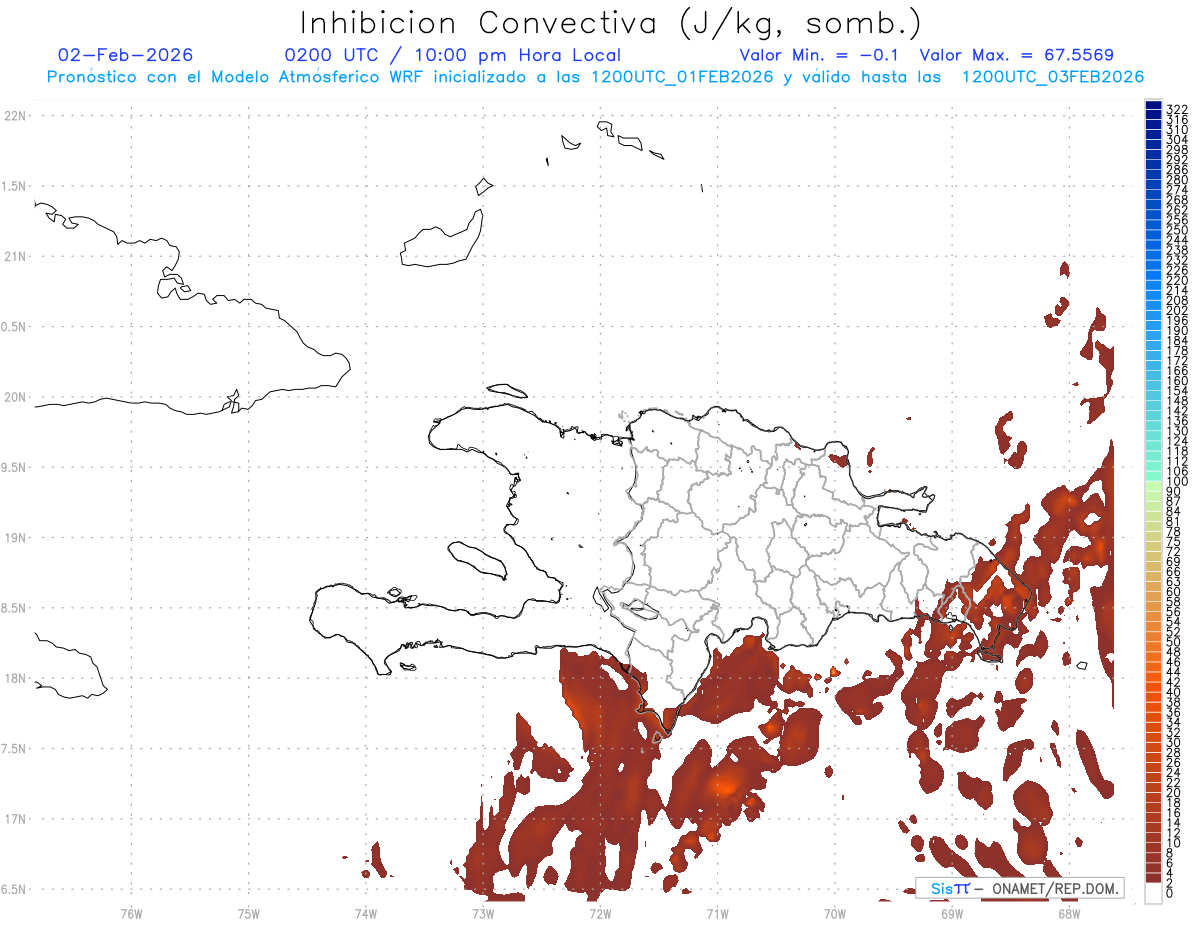Click the title 'Inhibicion Convectiva (J/kg, somb.)'
The width and height of the screenshot is (1200, 927).
click(x=610, y=23)
